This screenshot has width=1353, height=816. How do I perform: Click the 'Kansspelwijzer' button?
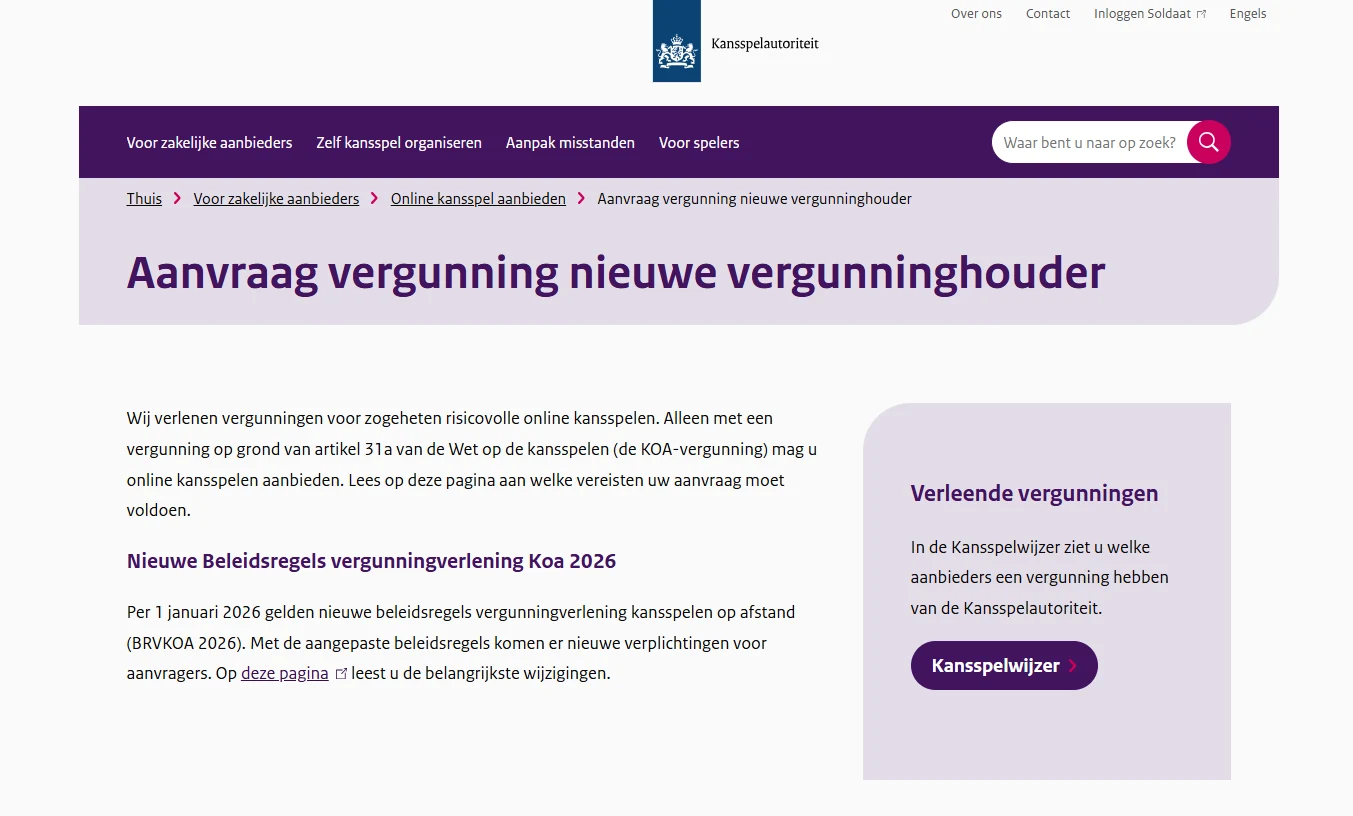coord(1004,666)
